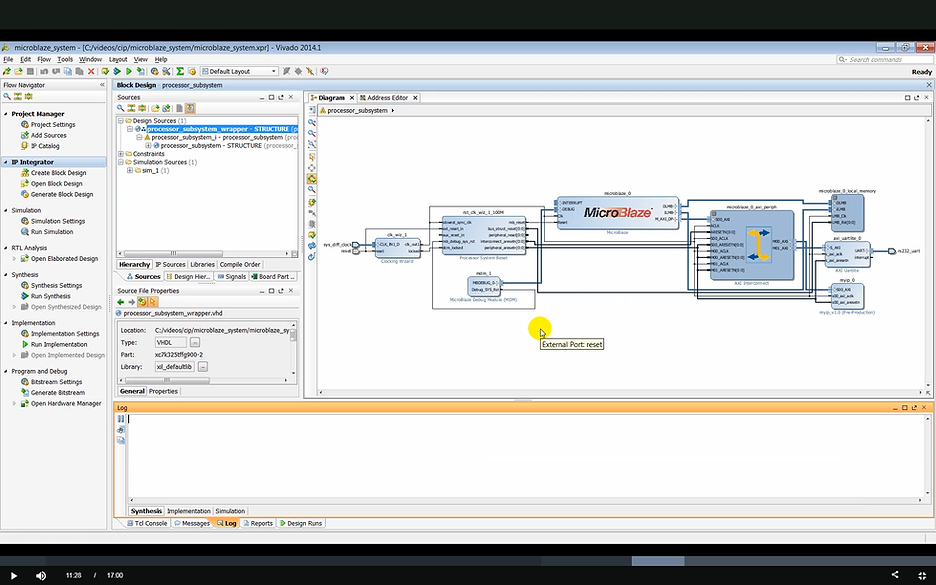Image resolution: width=936 pixels, height=585 pixels.
Task: Open the Tools menu
Action: [x=65, y=59]
